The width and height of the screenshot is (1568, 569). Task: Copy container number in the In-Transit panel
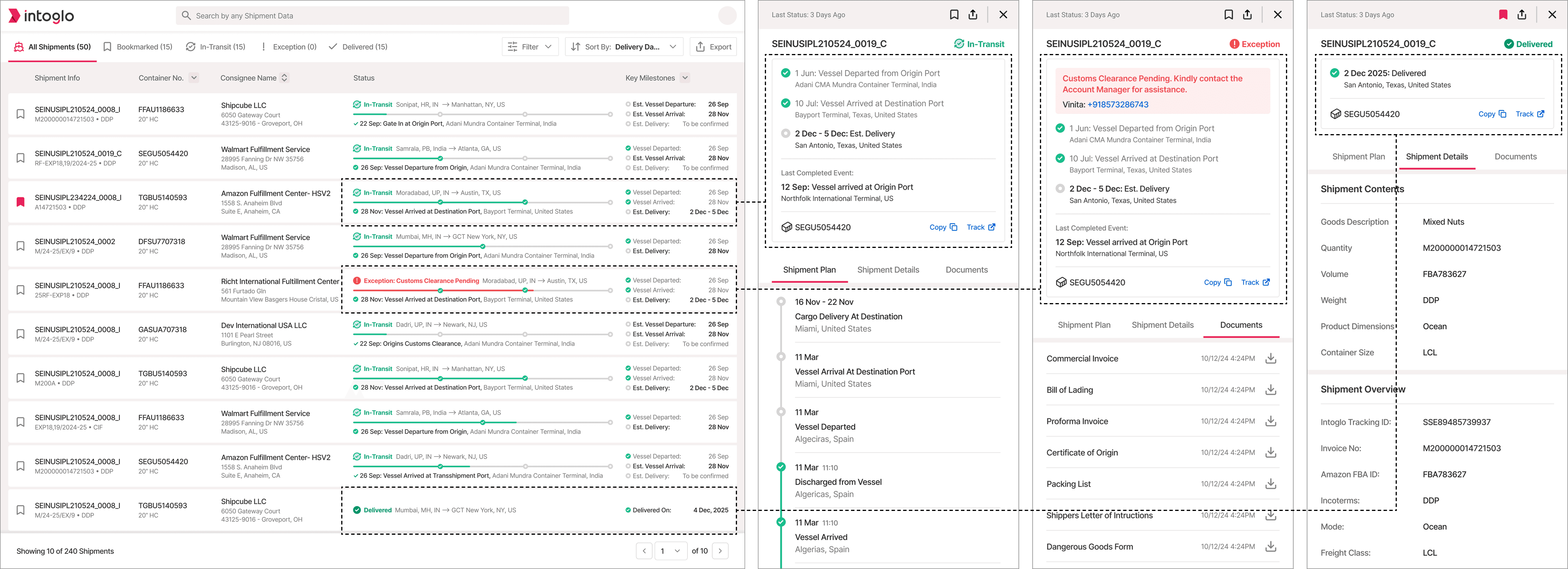(x=944, y=227)
